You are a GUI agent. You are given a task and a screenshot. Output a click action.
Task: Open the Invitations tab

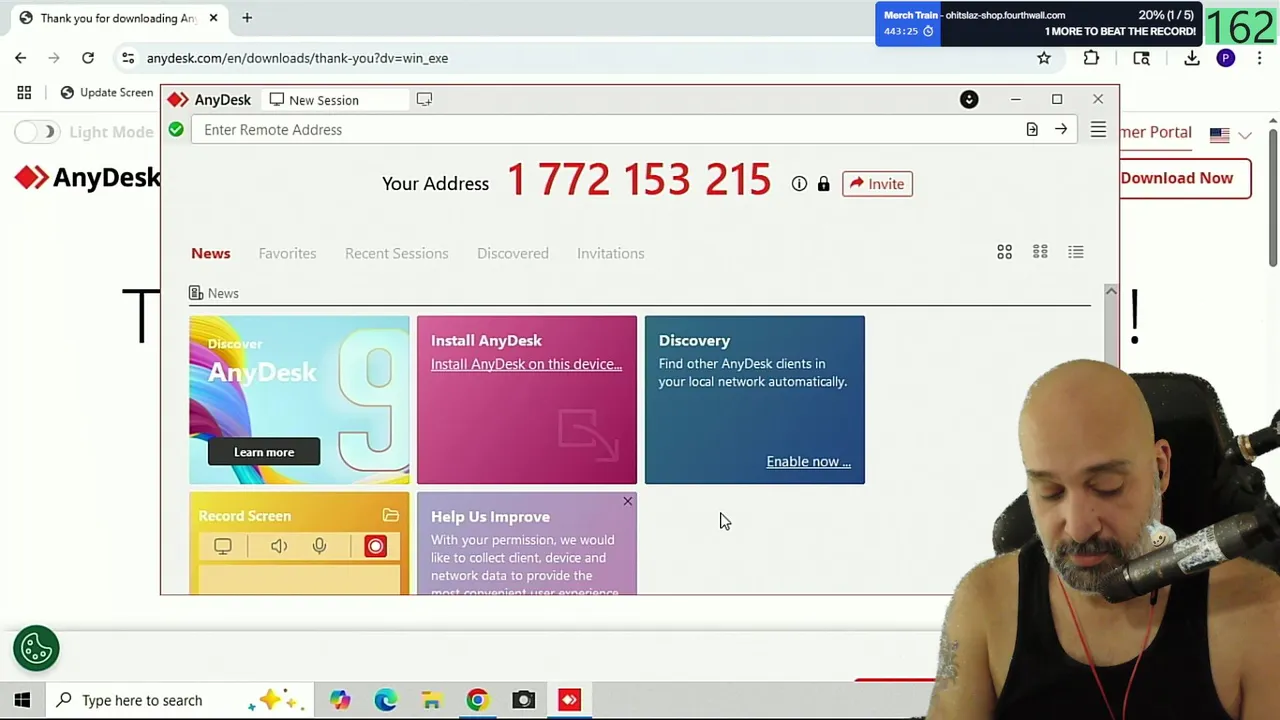point(610,253)
